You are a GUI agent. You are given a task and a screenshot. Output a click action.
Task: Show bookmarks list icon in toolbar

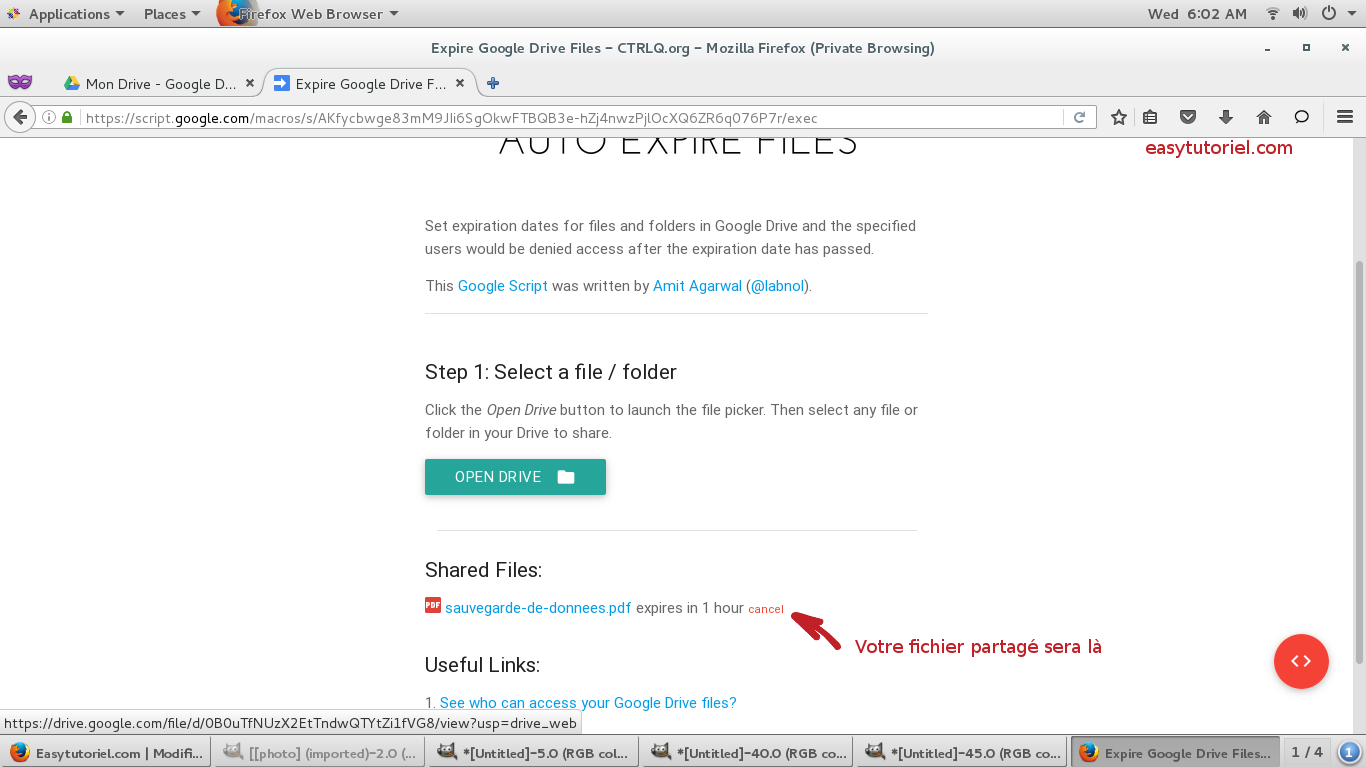(1150, 117)
